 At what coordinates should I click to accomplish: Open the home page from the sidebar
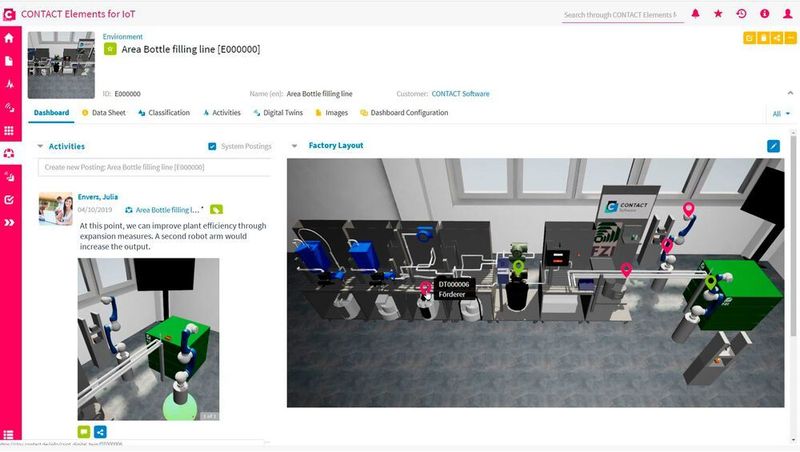point(9,38)
